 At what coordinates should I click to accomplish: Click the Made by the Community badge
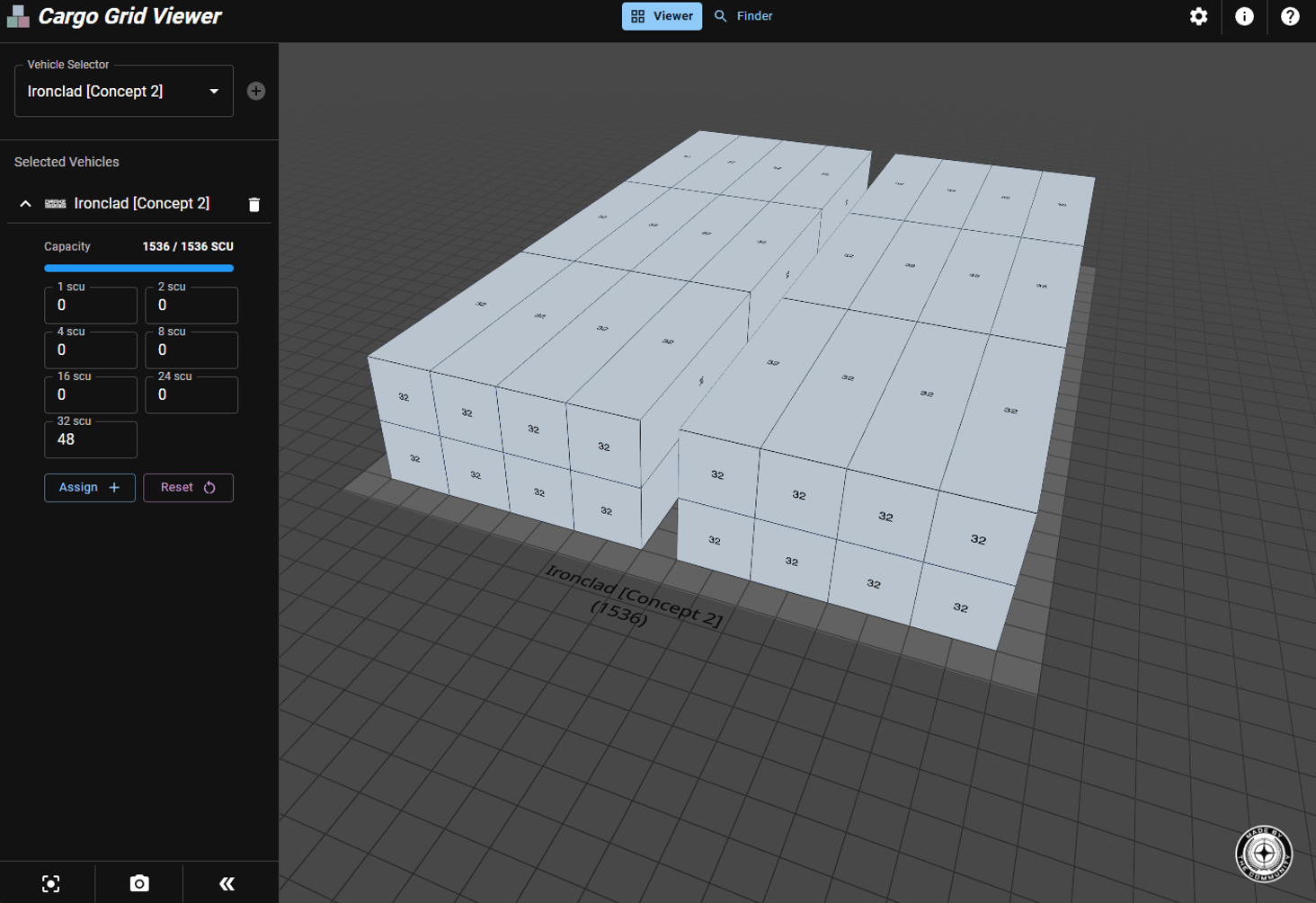click(1264, 854)
